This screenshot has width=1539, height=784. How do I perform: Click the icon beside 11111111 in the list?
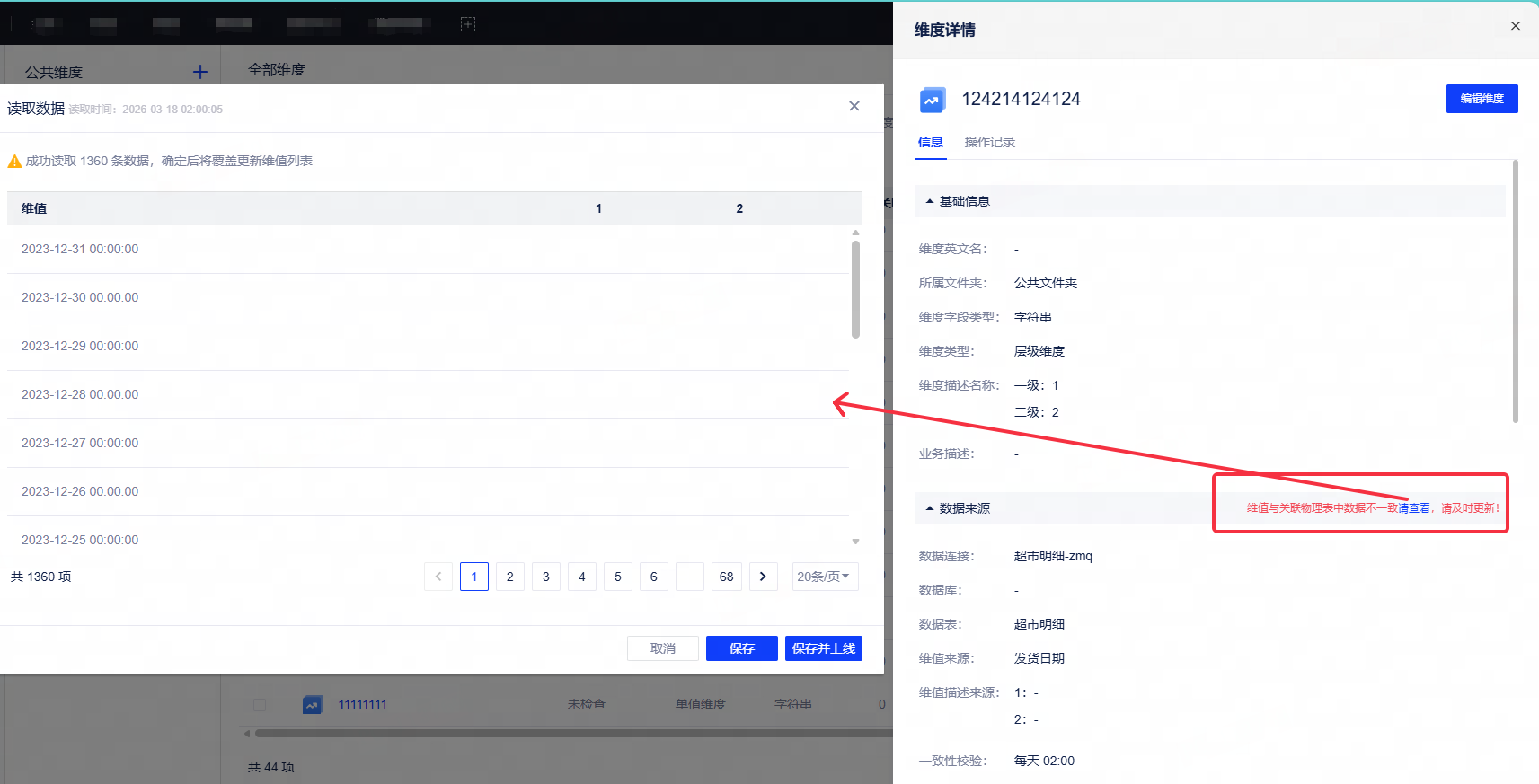point(313,705)
